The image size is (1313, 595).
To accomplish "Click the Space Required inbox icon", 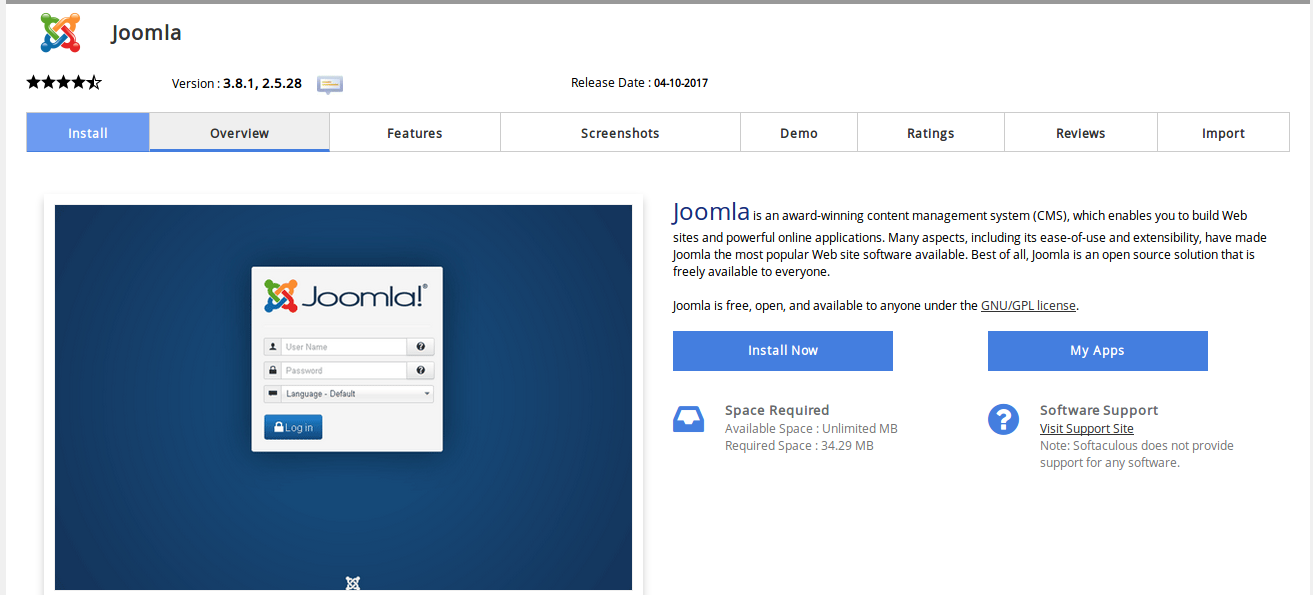I will click(688, 419).
